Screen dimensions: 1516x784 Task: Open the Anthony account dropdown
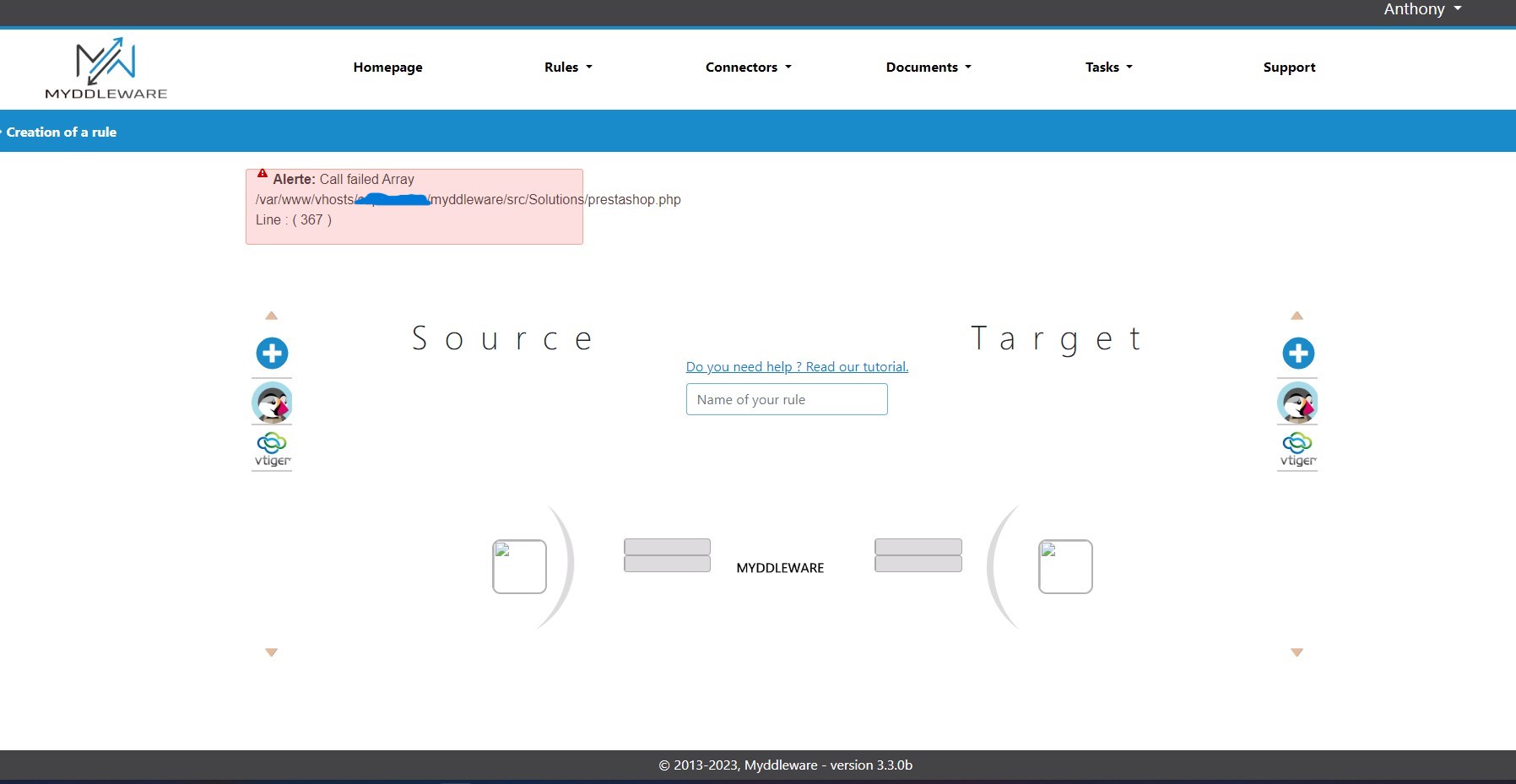1421,9
